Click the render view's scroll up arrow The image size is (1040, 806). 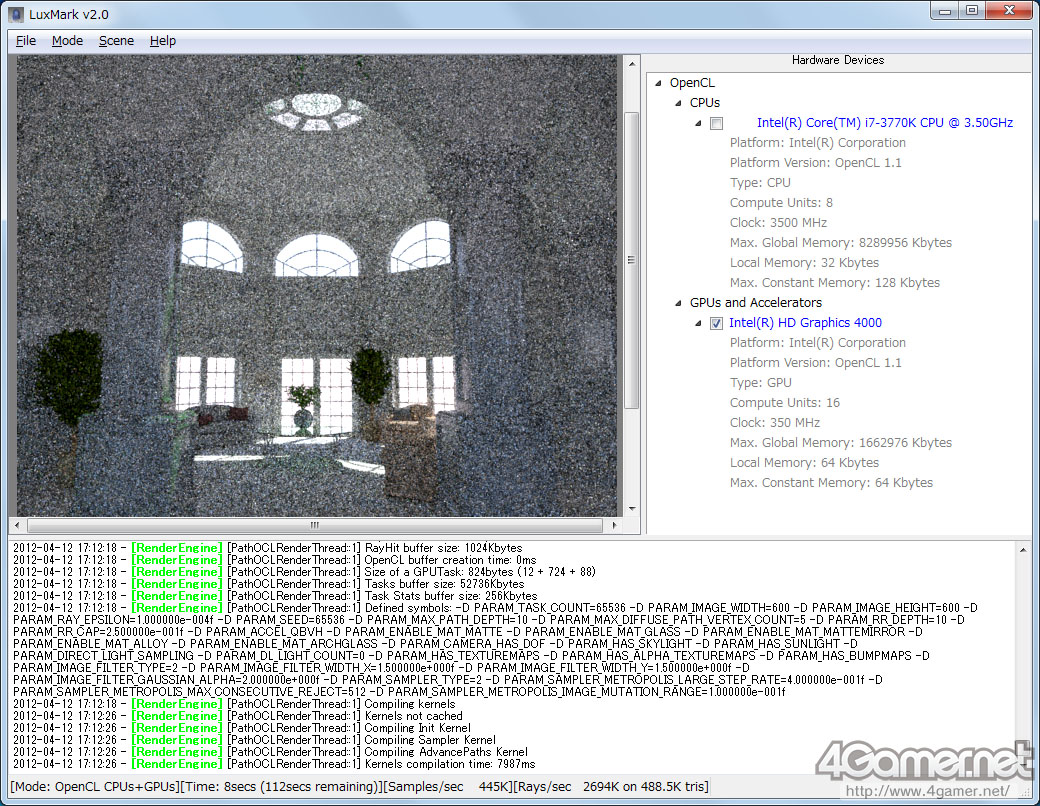pos(631,63)
